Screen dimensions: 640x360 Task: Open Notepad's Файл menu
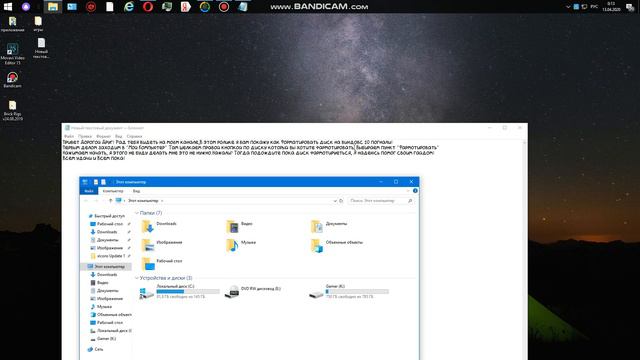point(69,136)
